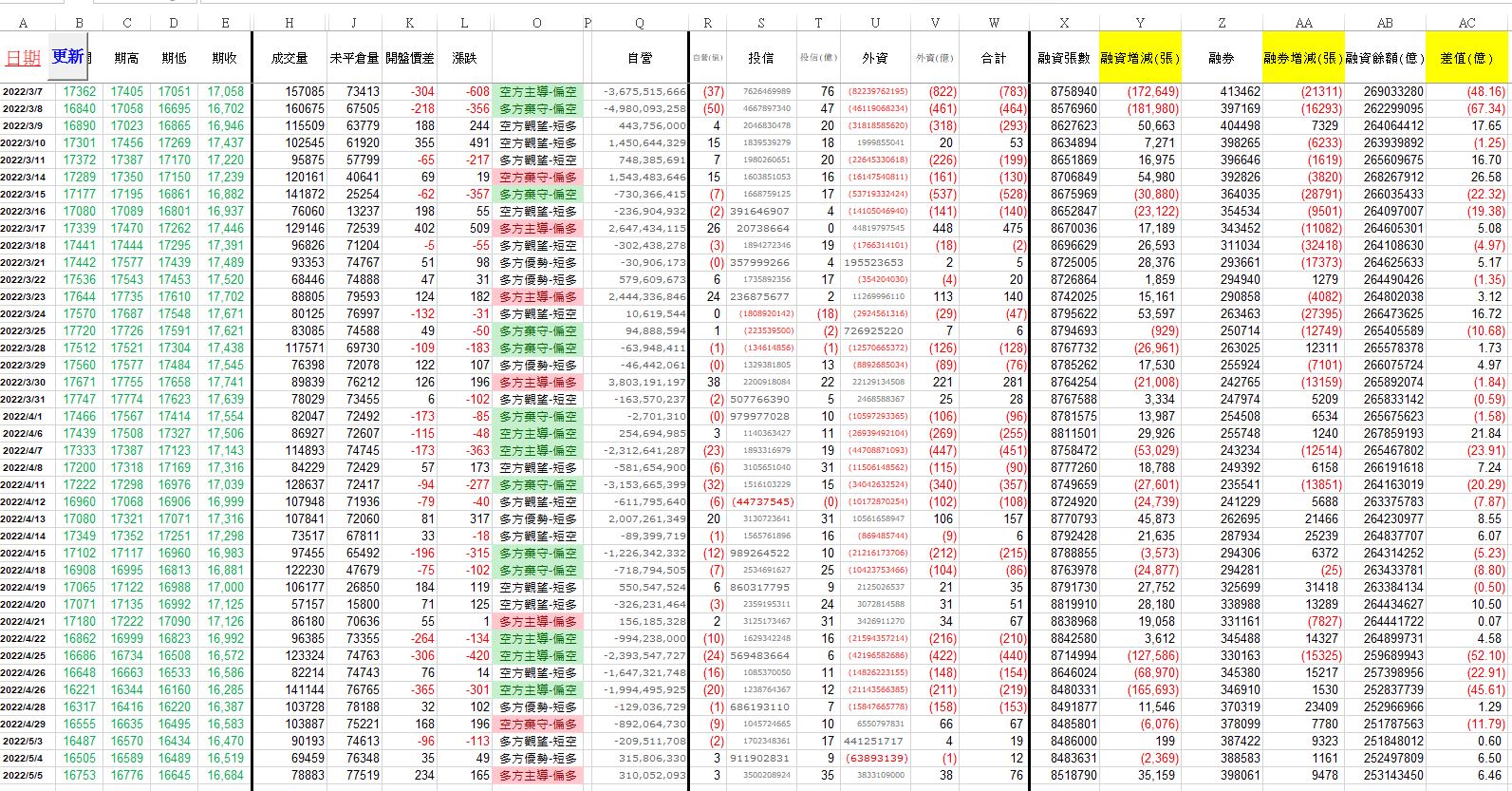
Task: Select the 475 total cell
Action: 994,229
